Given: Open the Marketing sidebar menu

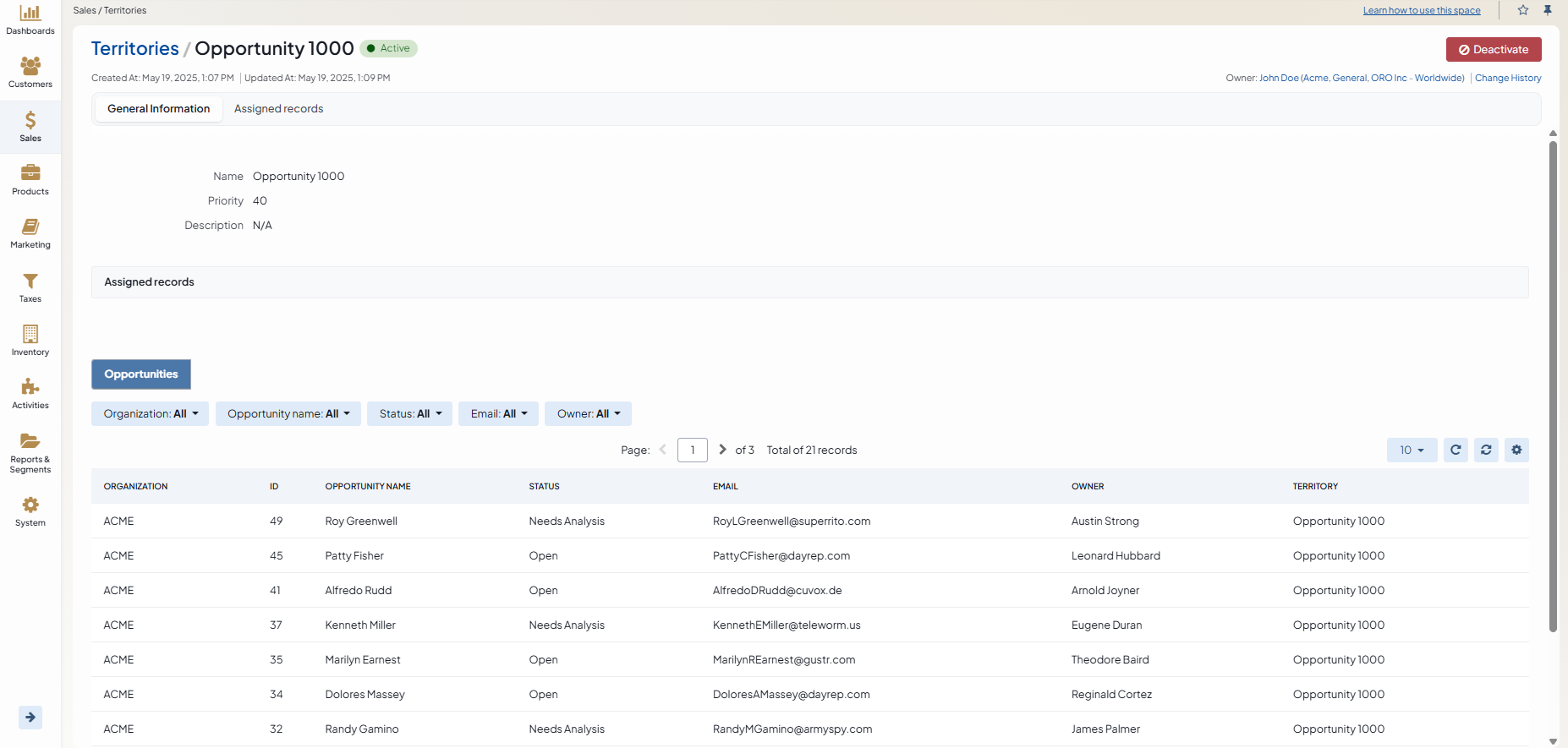Looking at the screenshot, I should pos(30,233).
